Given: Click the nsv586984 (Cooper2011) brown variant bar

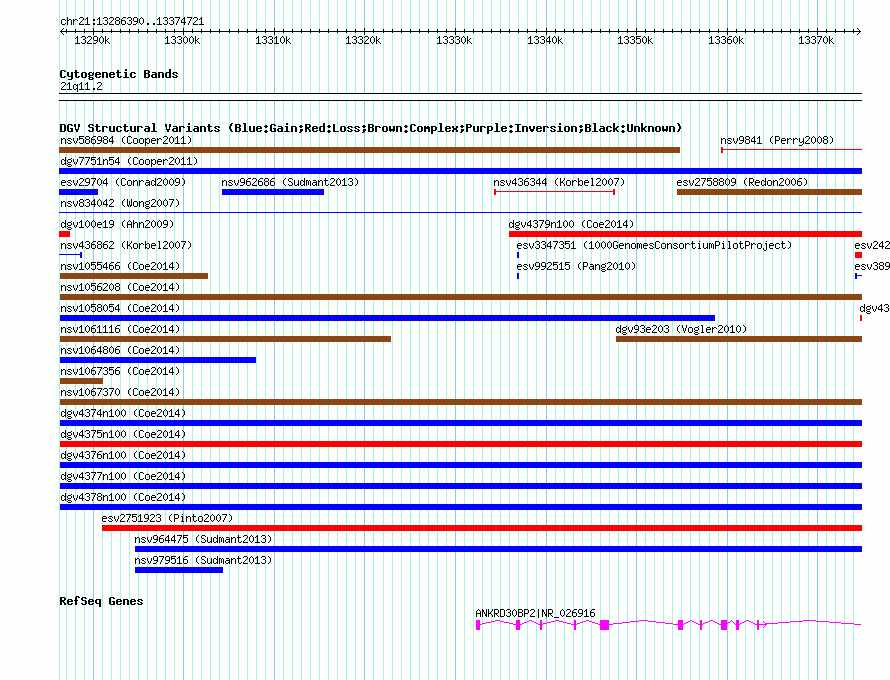Looking at the screenshot, I should (x=370, y=150).
